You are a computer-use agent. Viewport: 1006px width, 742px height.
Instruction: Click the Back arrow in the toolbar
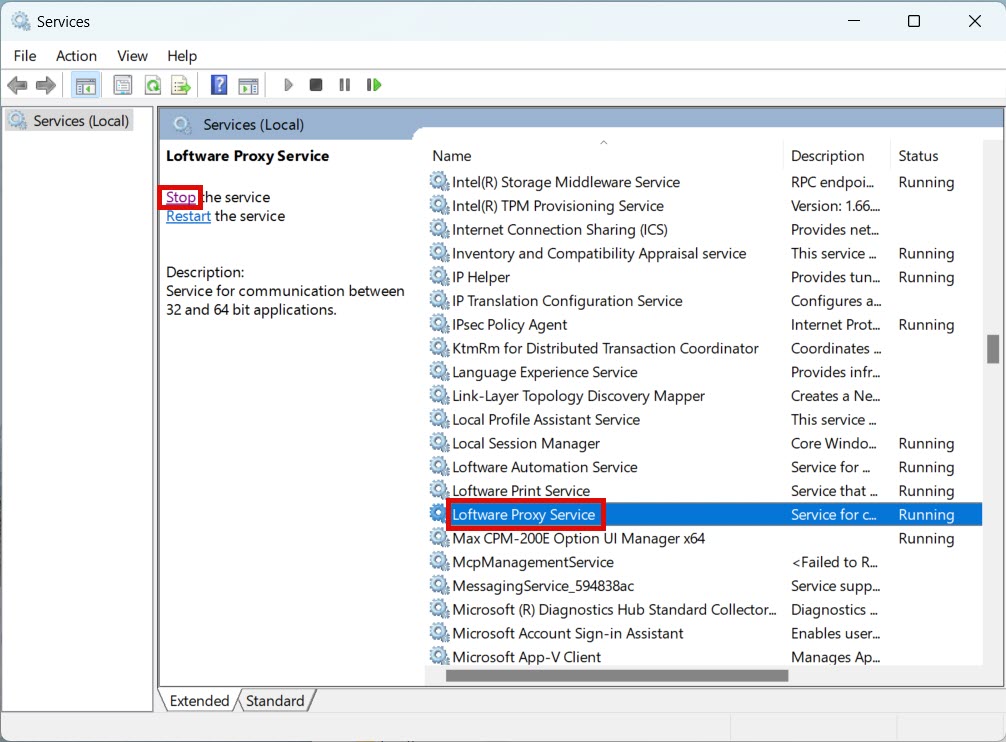17,85
